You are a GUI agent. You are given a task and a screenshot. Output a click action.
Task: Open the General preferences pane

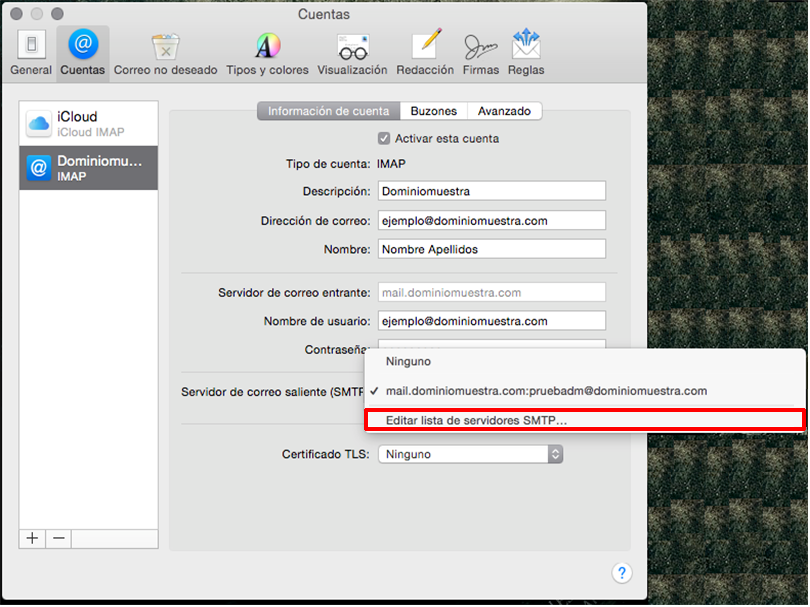(x=31, y=53)
